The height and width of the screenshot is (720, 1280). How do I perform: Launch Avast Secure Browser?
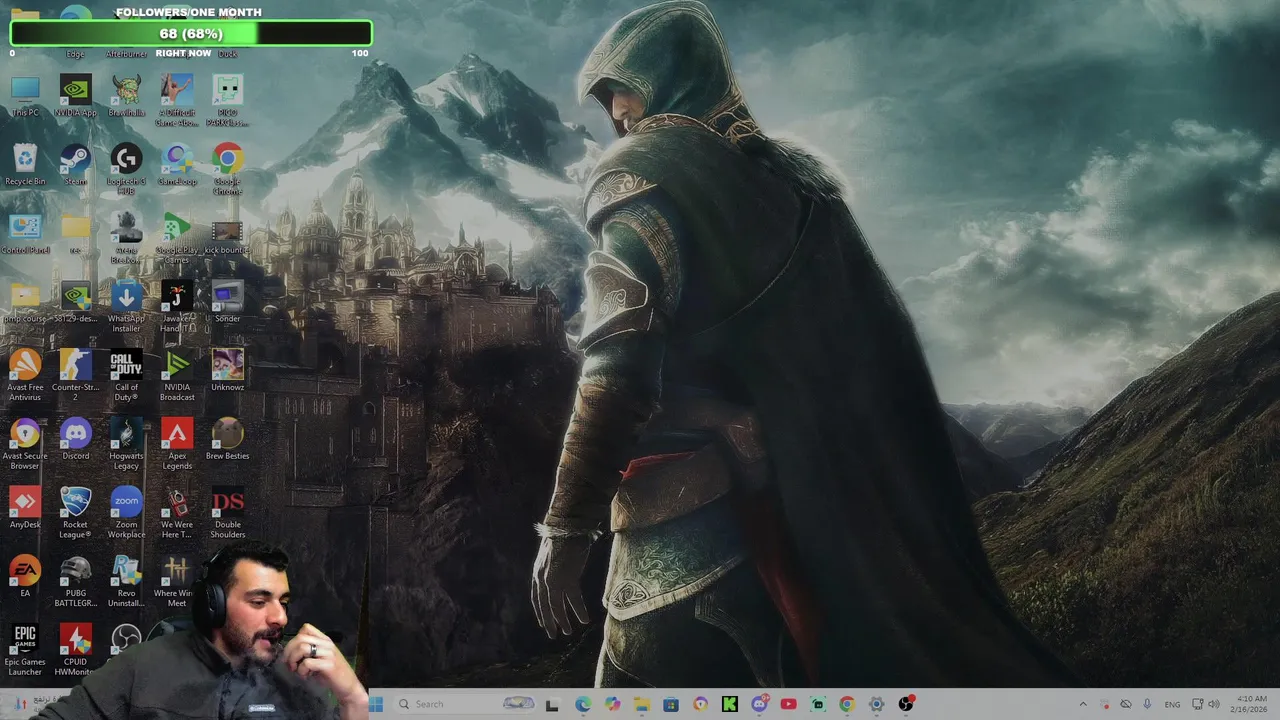tap(25, 445)
